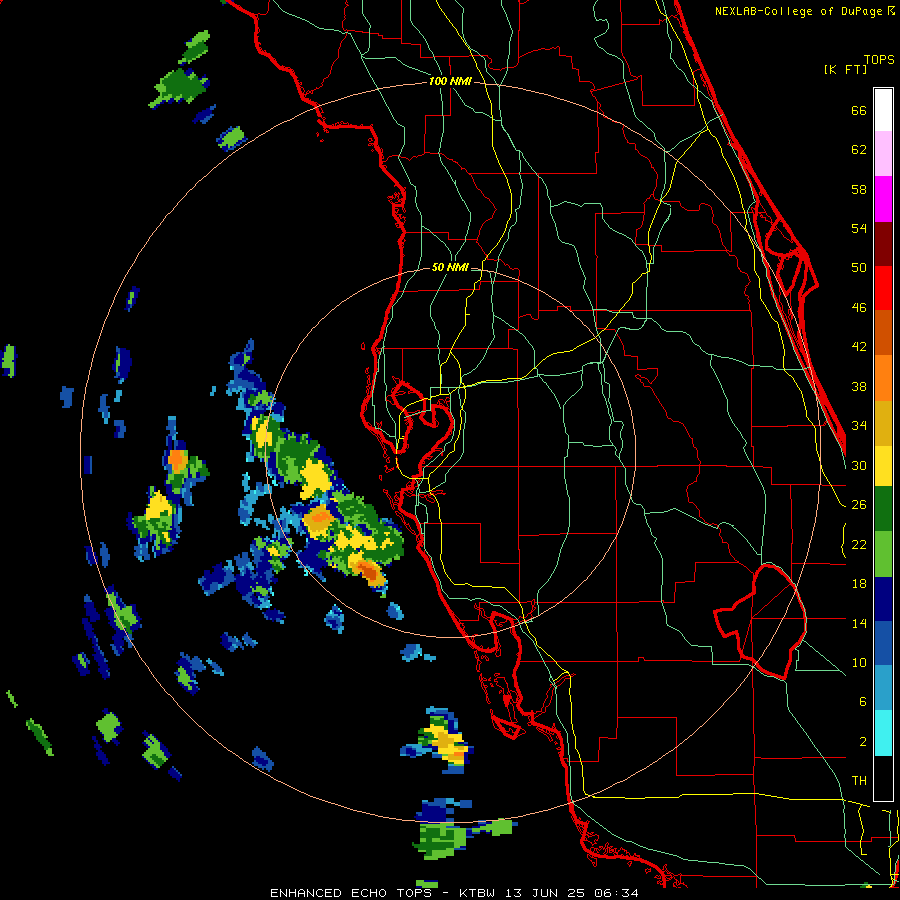The image size is (900, 900).
Task: Pick the gold 34 kft legend color
Action: pyautogui.click(x=883, y=423)
